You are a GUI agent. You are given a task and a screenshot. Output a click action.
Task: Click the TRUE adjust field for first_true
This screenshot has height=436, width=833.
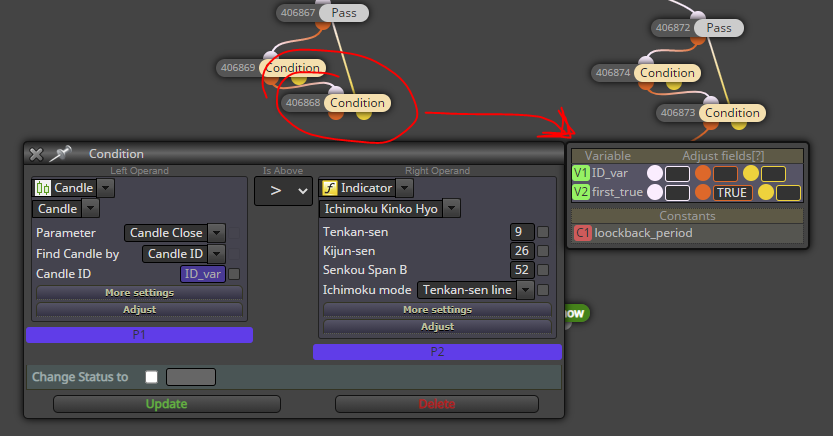pos(732,193)
